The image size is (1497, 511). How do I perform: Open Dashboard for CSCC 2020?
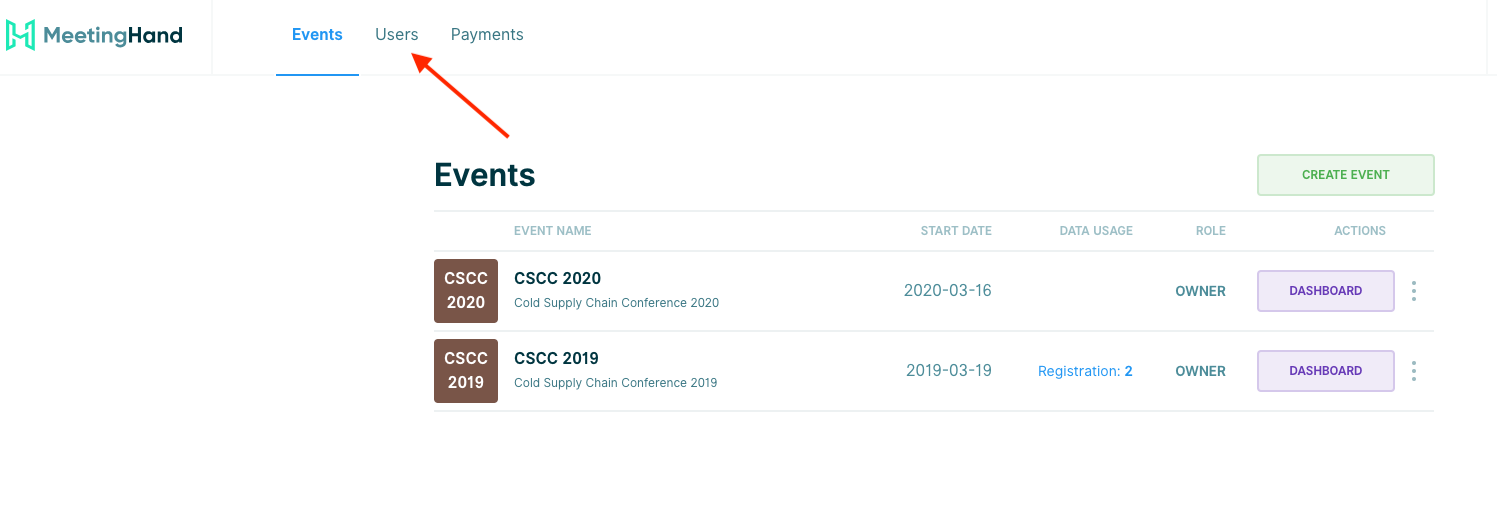[1325, 291]
